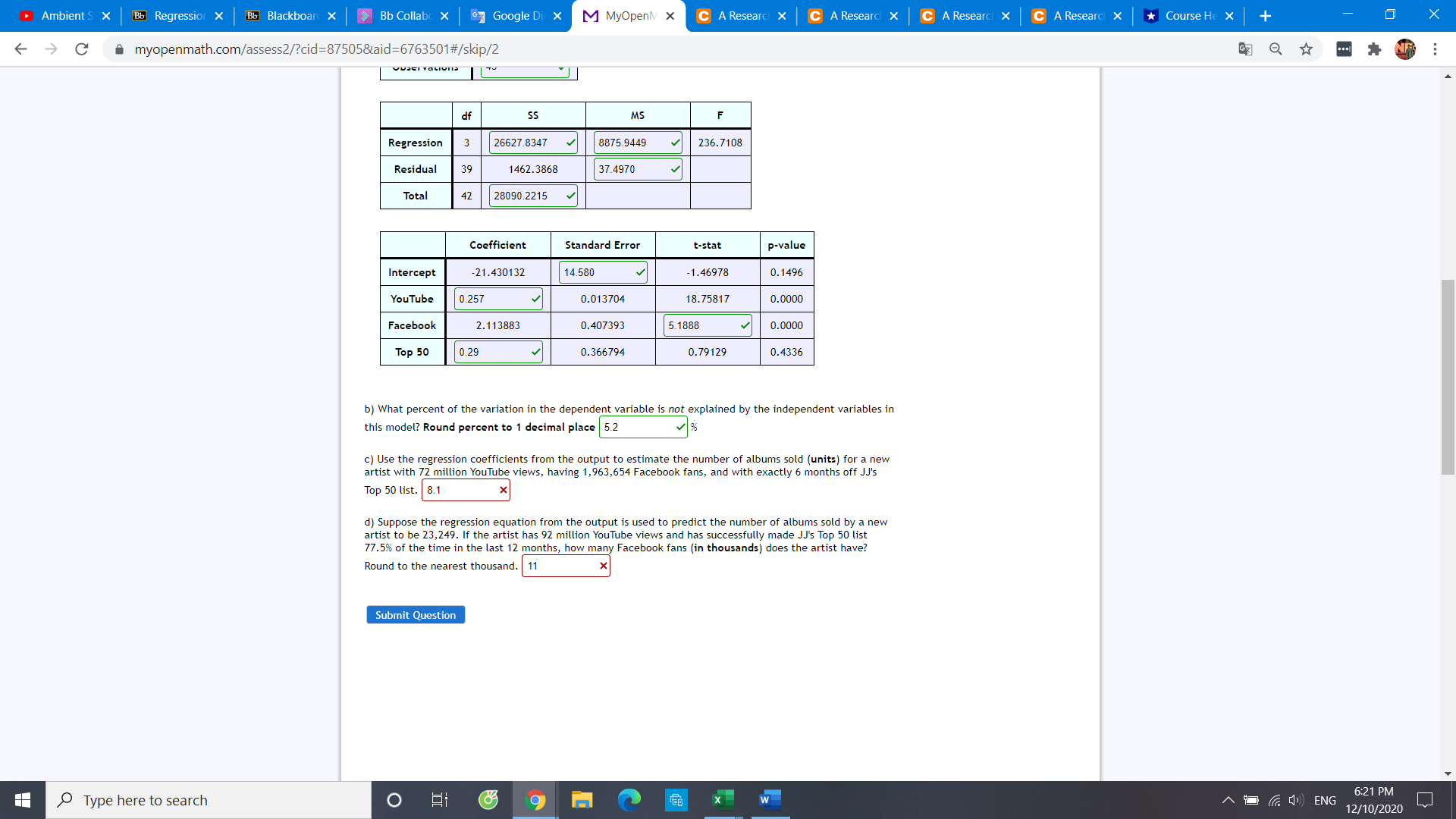Bookmark this page with the star icon
This screenshot has width=1456, height=819.
click(1306, 49)
